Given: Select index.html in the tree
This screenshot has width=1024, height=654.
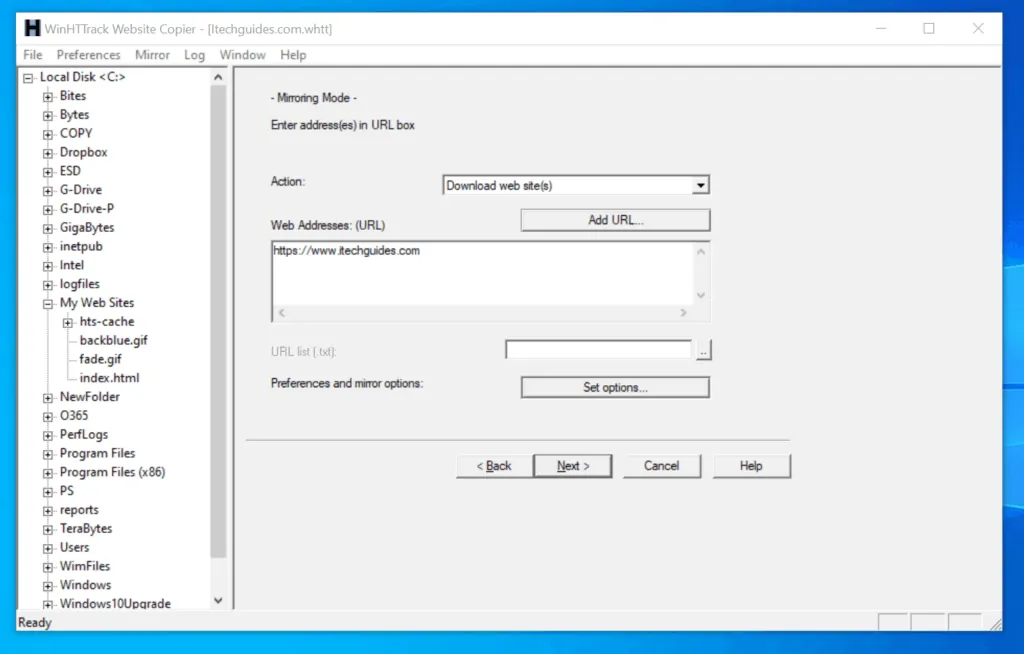Looking at the screenshot, I should click(109, 378).
